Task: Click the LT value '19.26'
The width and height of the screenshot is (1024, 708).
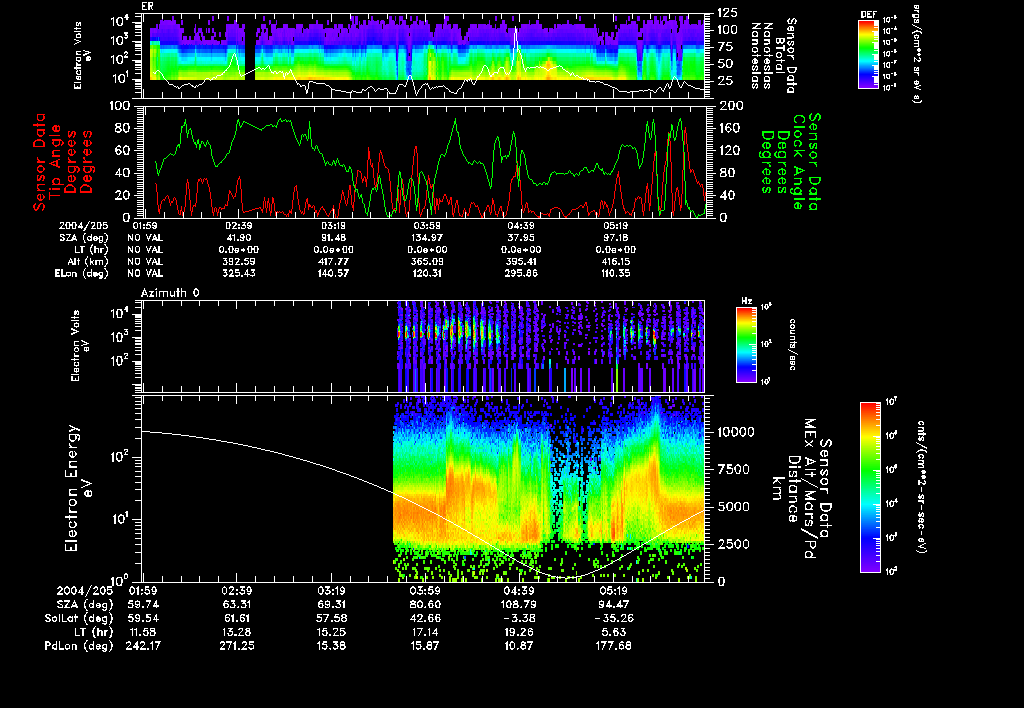Action: pyautogui.click(x=519, y=632)
